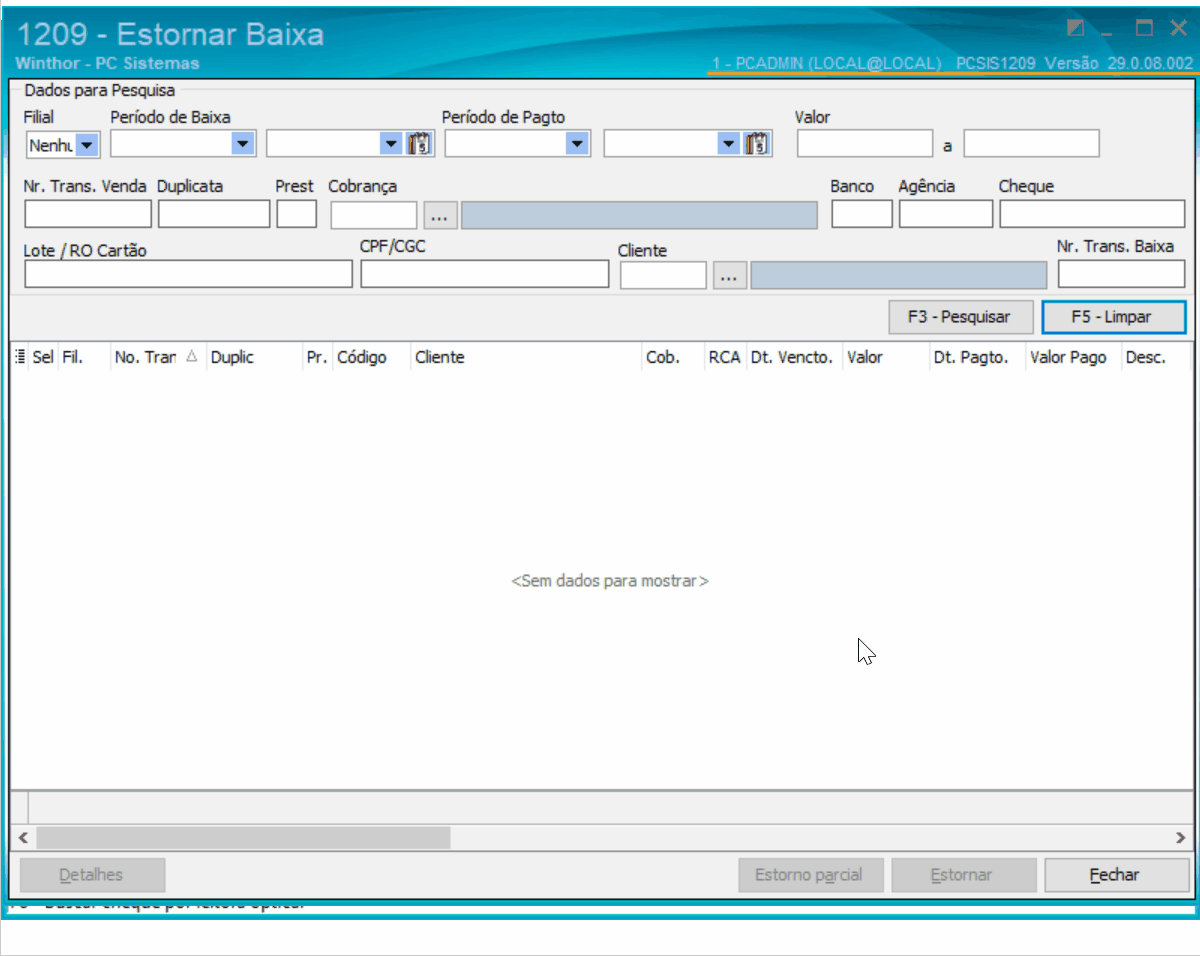This screenshot has width=1200, height=956.
Task: Click the Fil. column header
Action: coord(84,357)
